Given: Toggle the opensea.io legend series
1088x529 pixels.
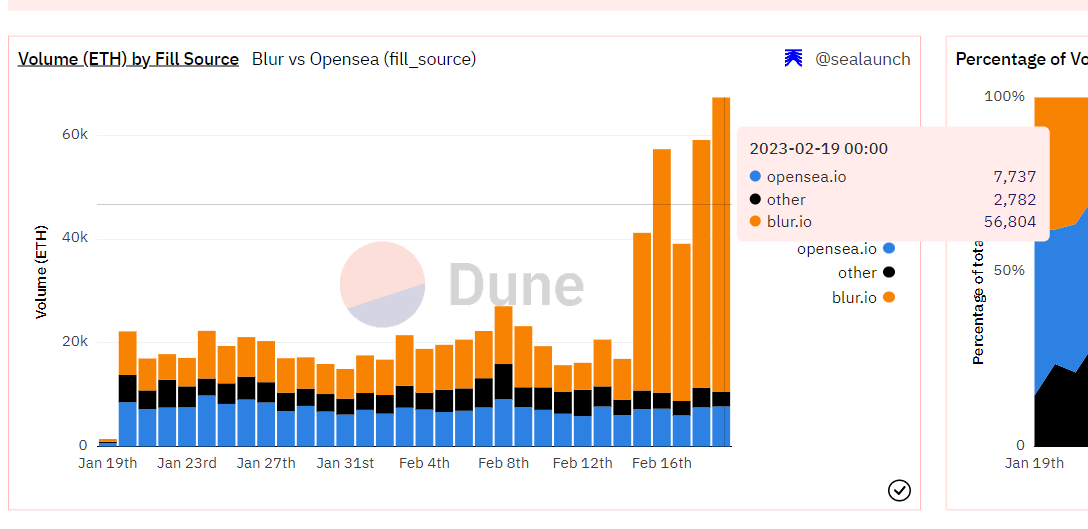Looking at the screenshot, I should (845, 248).
